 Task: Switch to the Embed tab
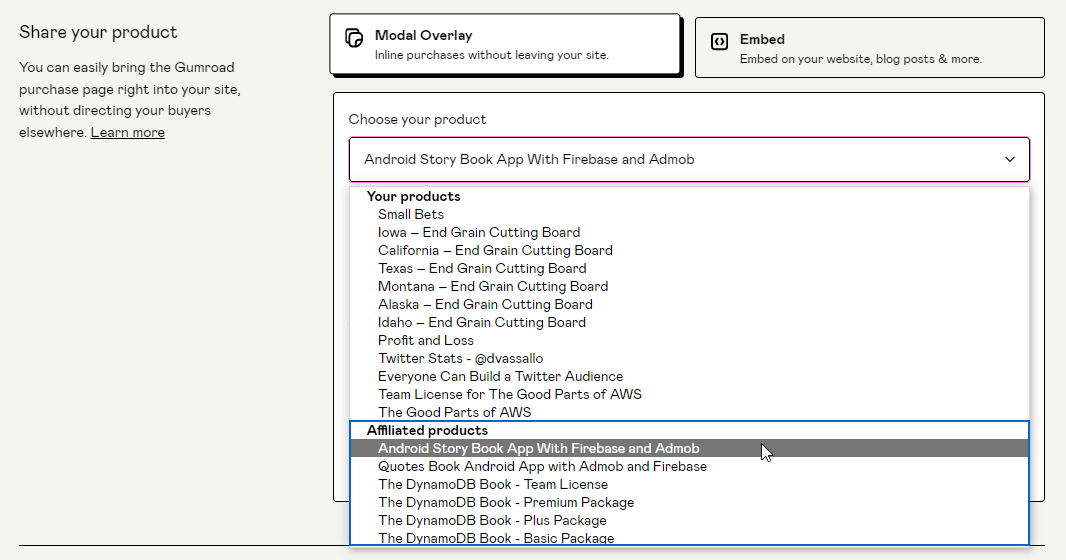(869, 48)
